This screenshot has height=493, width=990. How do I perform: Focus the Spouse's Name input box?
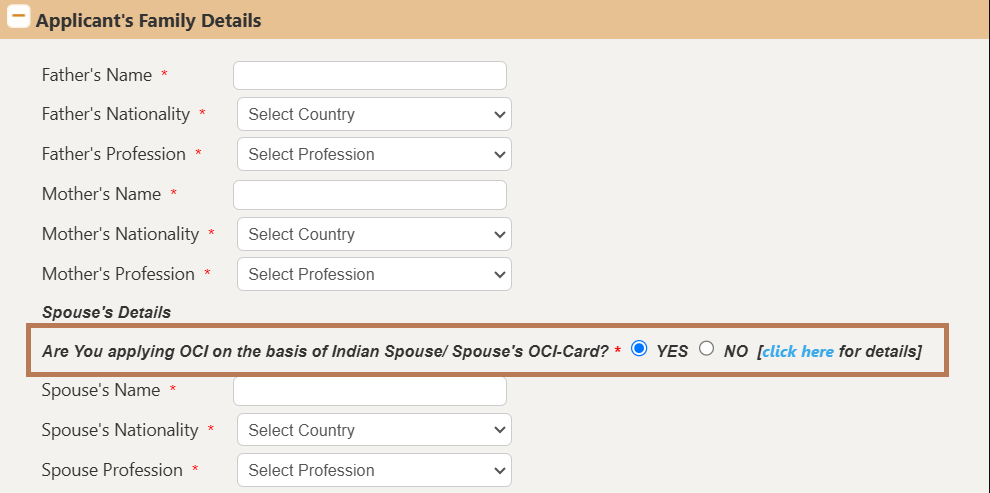[x=369, y=390]
